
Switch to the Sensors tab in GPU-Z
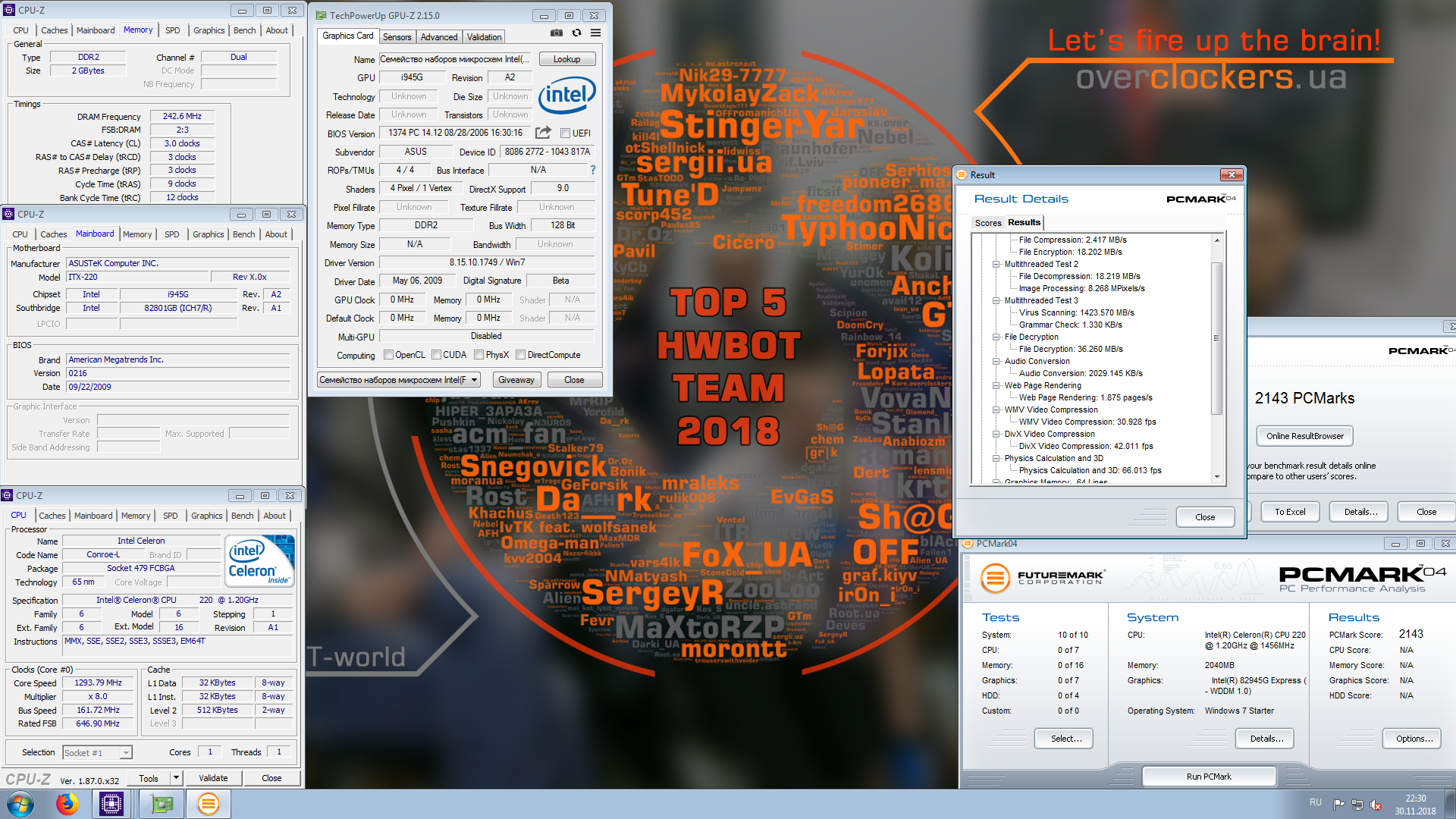pyautogui.click(x=397, y=37)
